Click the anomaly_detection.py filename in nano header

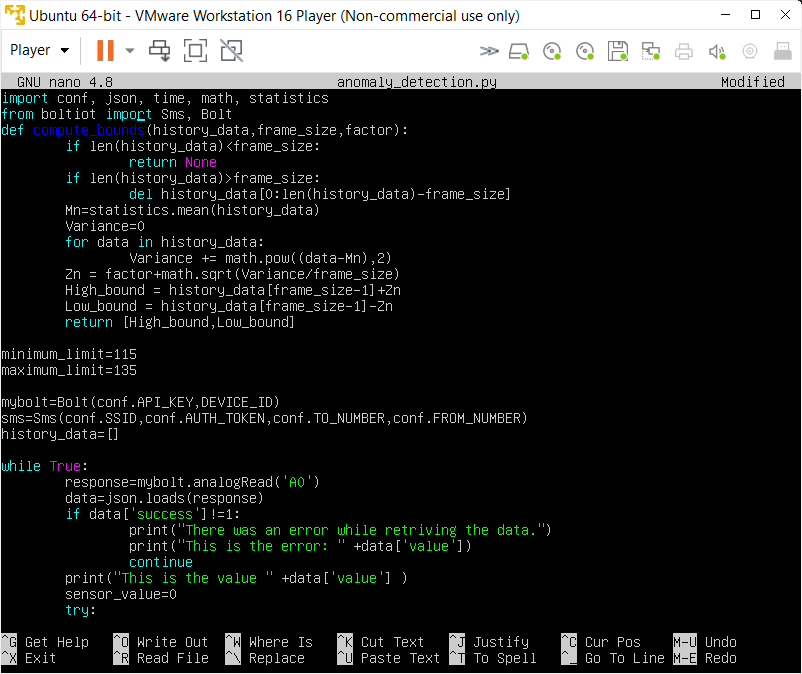point(417,82)
